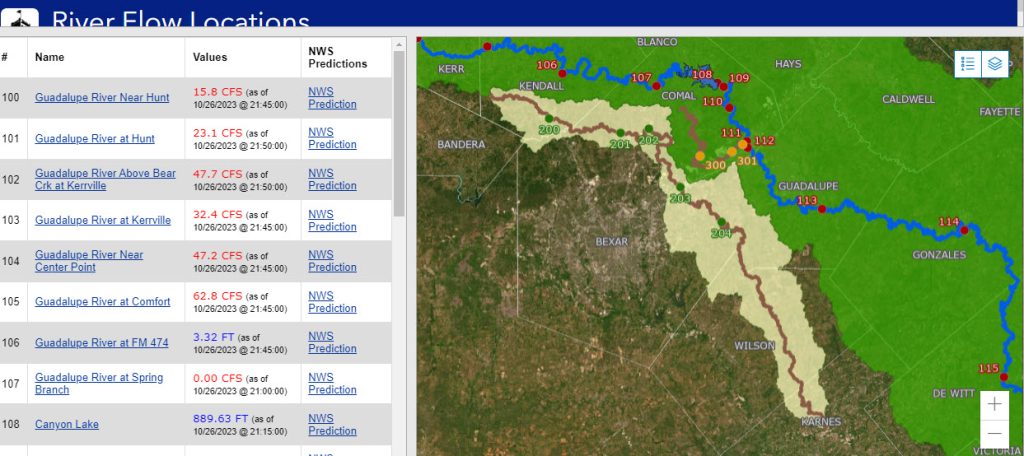The width and height of the screenshot is (1024, 456).
Task: Select green map marker 201
Action: point(620,133)
